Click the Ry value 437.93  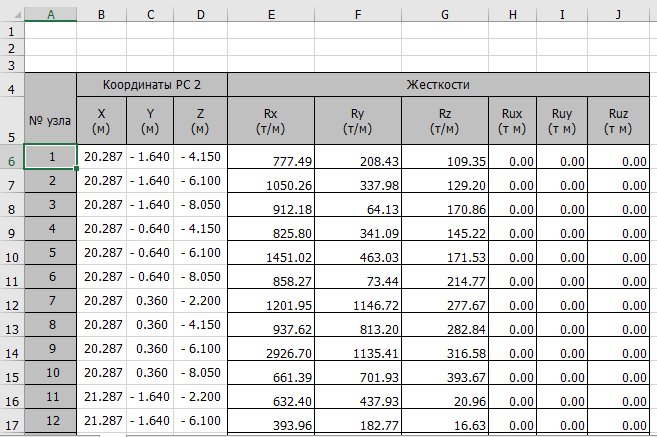coord(358,397)
